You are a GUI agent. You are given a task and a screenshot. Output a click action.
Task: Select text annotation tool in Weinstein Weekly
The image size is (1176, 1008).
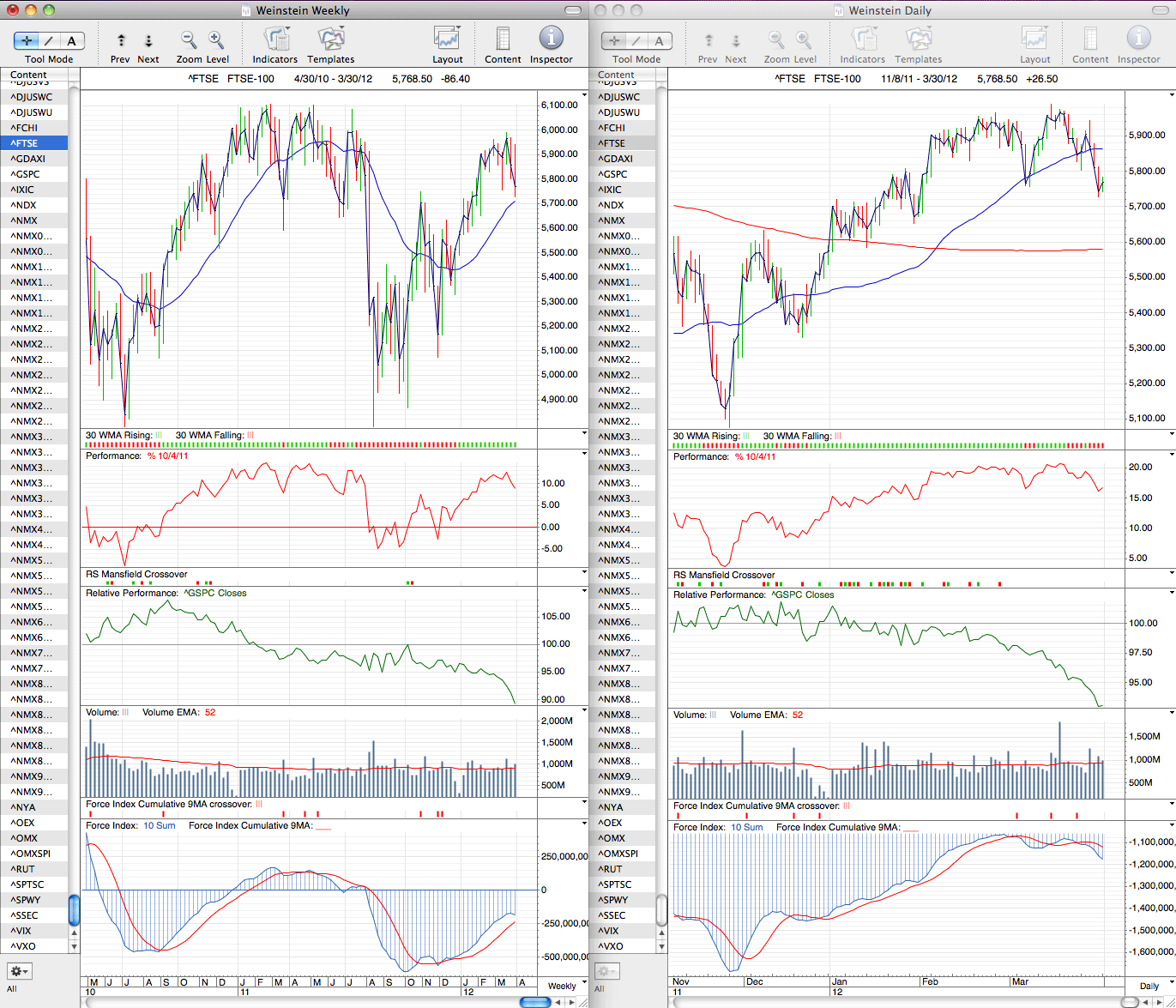71,40
